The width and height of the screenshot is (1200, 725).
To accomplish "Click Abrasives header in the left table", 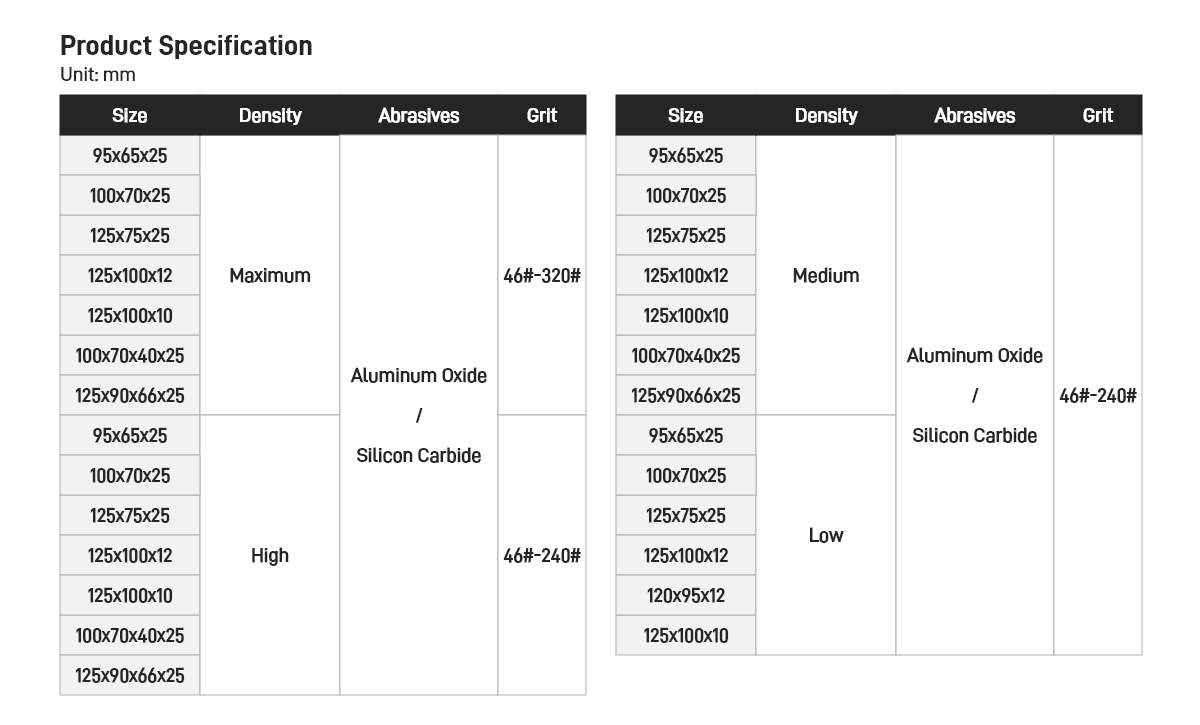I will tap(419, 115).
